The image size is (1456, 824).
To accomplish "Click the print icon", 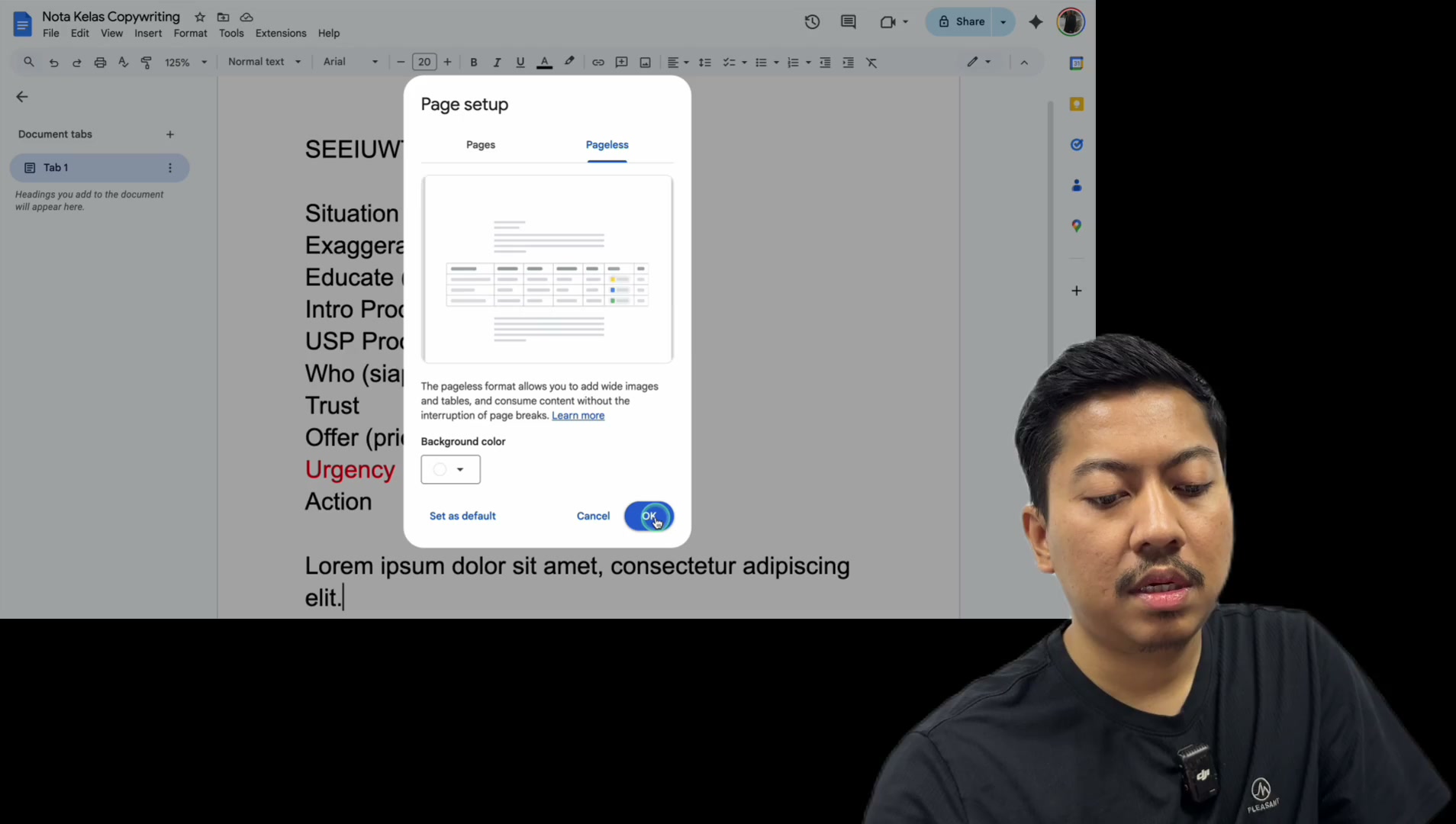I will point(100,63).
